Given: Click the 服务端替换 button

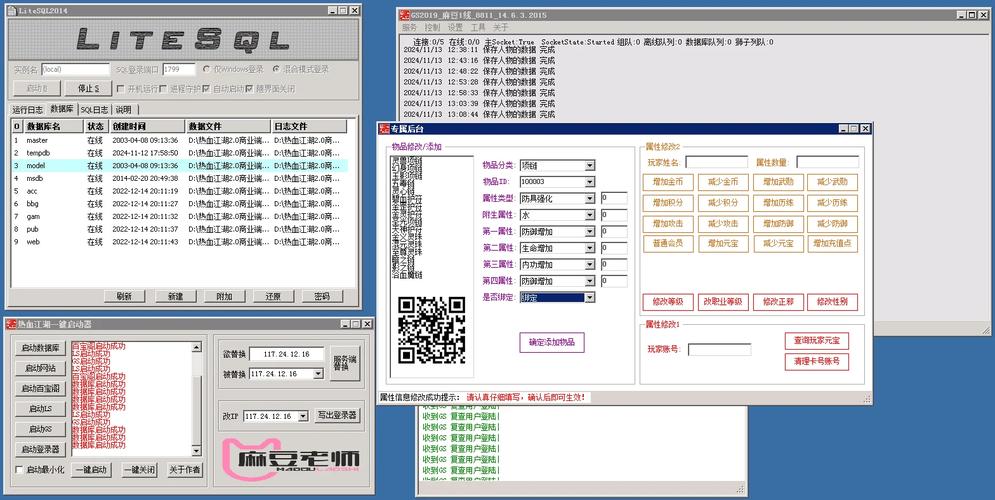Looking at the screenshot, I should 345,363.
